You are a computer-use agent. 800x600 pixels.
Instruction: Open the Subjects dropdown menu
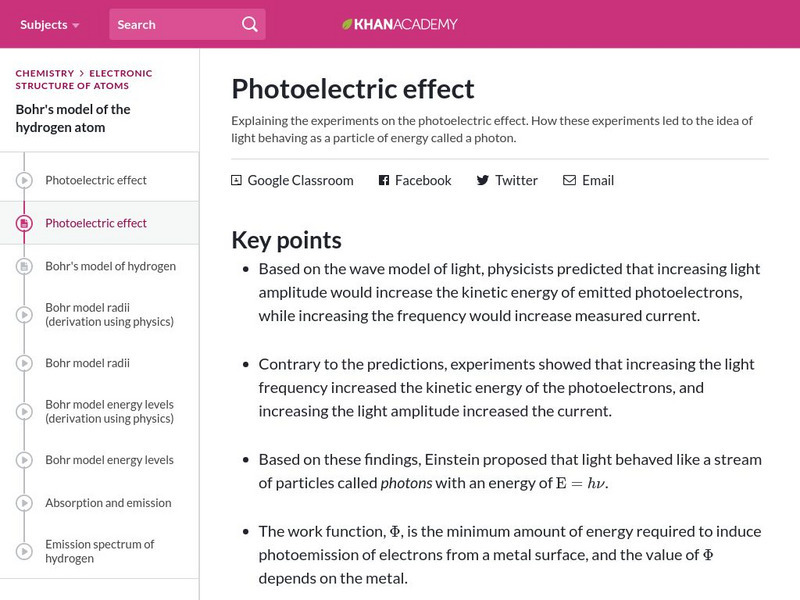point(50,24)
